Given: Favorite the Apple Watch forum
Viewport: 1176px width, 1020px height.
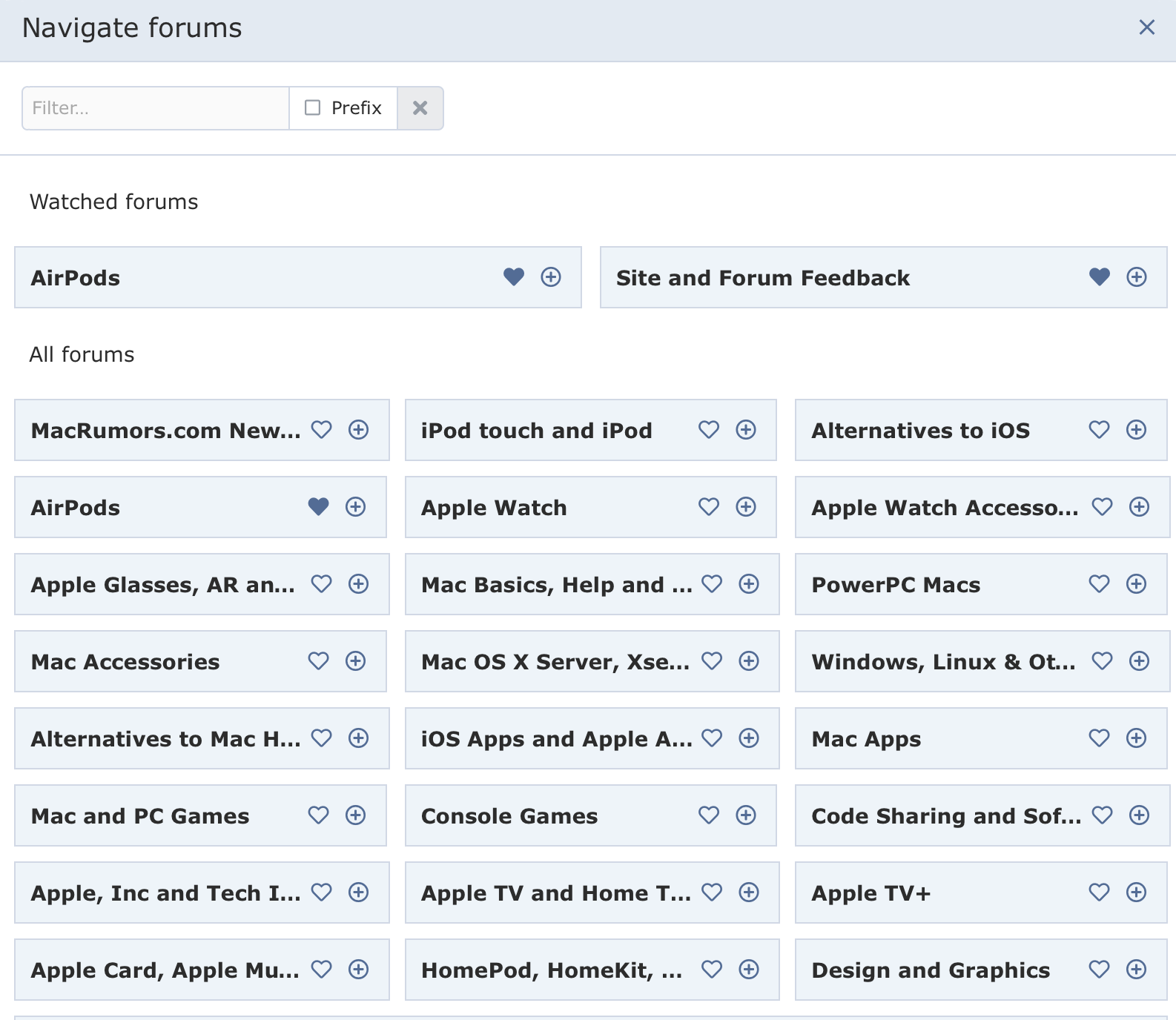Looking at the screenshot, I should pyautogui.click(x=709, y=507).
